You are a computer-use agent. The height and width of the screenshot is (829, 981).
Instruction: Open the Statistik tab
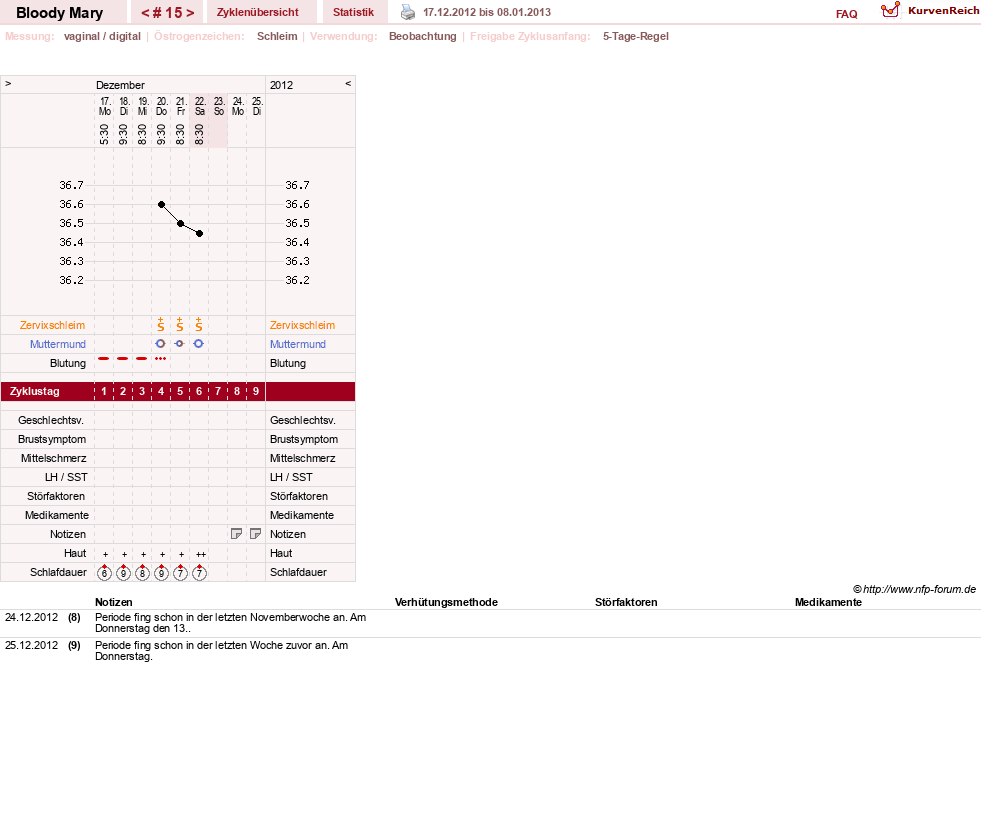353,12
